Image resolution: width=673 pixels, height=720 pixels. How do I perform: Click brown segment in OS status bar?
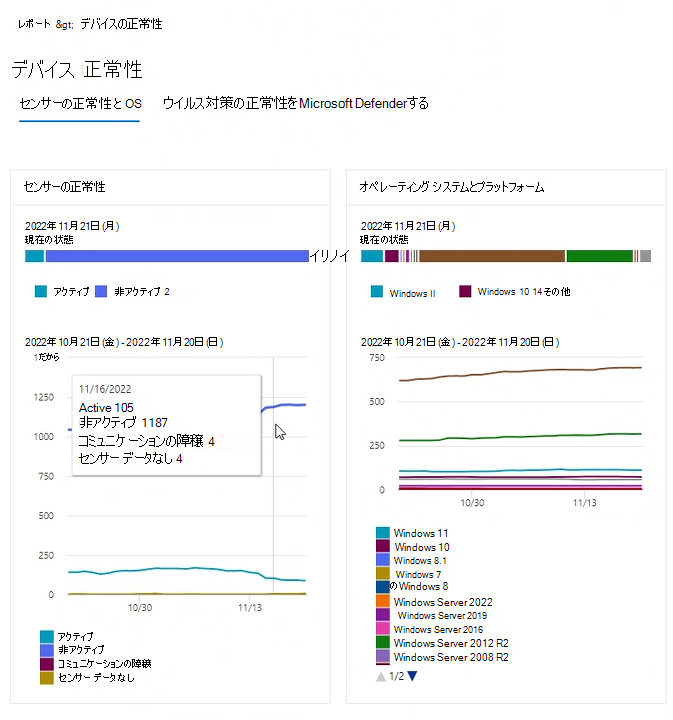tap(492, 256)
